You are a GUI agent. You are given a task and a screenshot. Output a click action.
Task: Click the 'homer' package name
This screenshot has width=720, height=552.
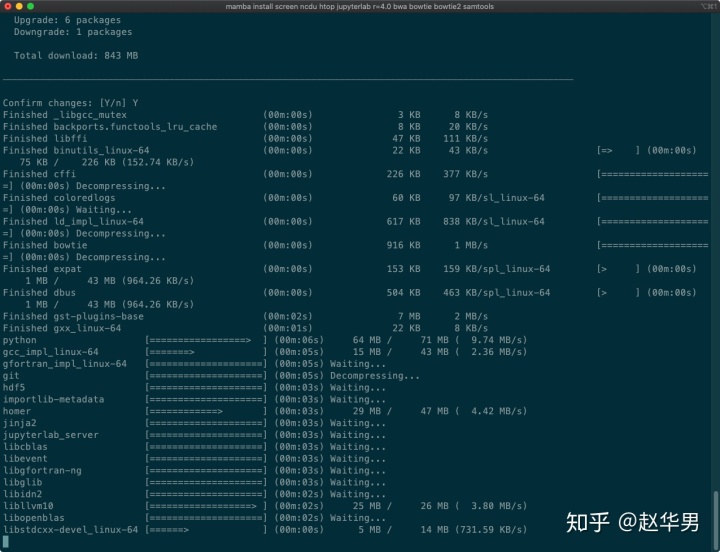point(17,411)
